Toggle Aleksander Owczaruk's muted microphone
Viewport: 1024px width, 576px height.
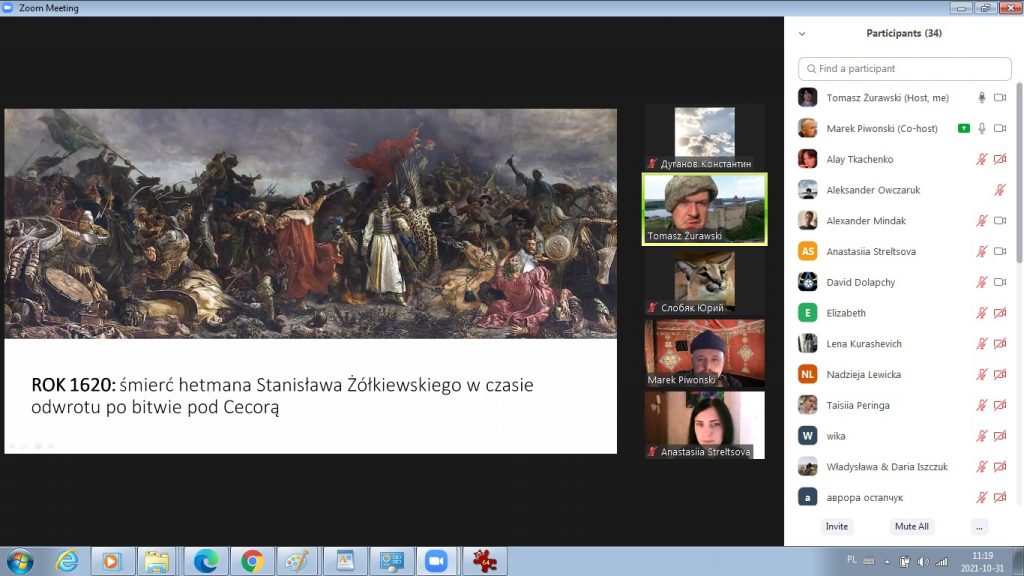999,190
